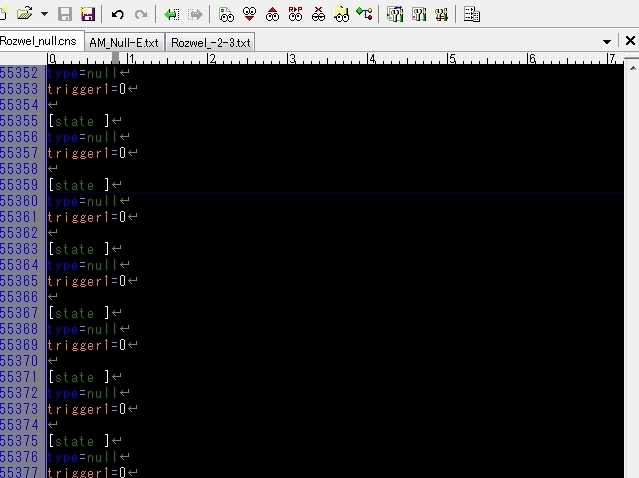Screen dimensions: 639x478
Task: Click the grayed Save floppy icon
Action: coord(65,15)
